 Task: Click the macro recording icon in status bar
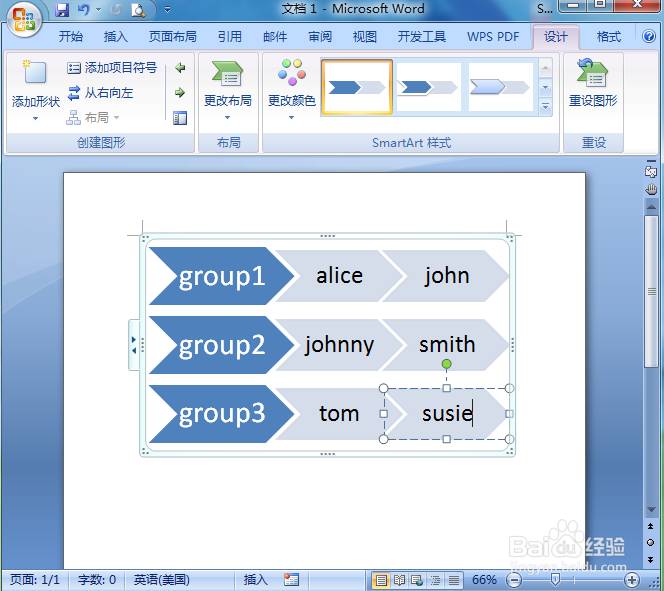tap(291, 580)
